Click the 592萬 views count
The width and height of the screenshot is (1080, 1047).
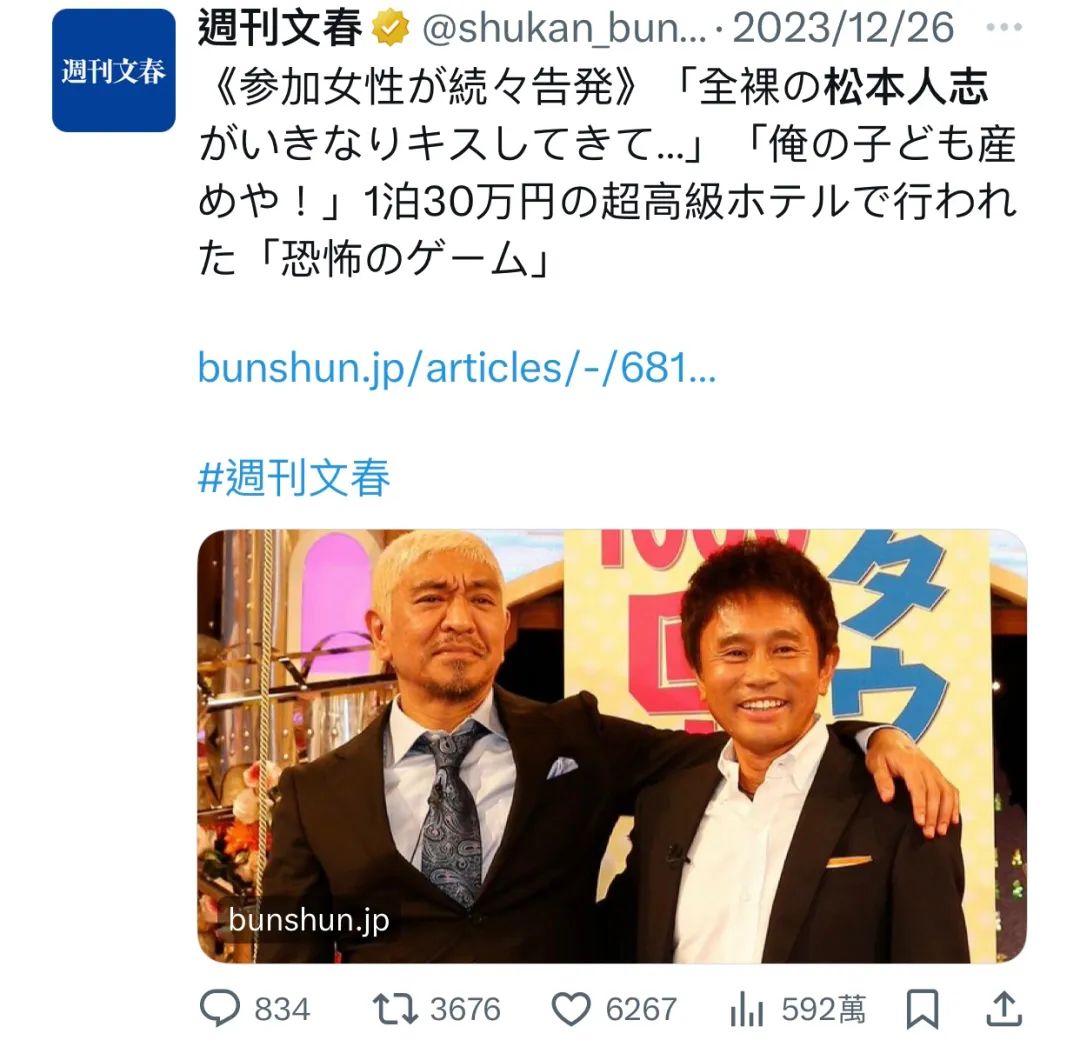(824, 1010)
